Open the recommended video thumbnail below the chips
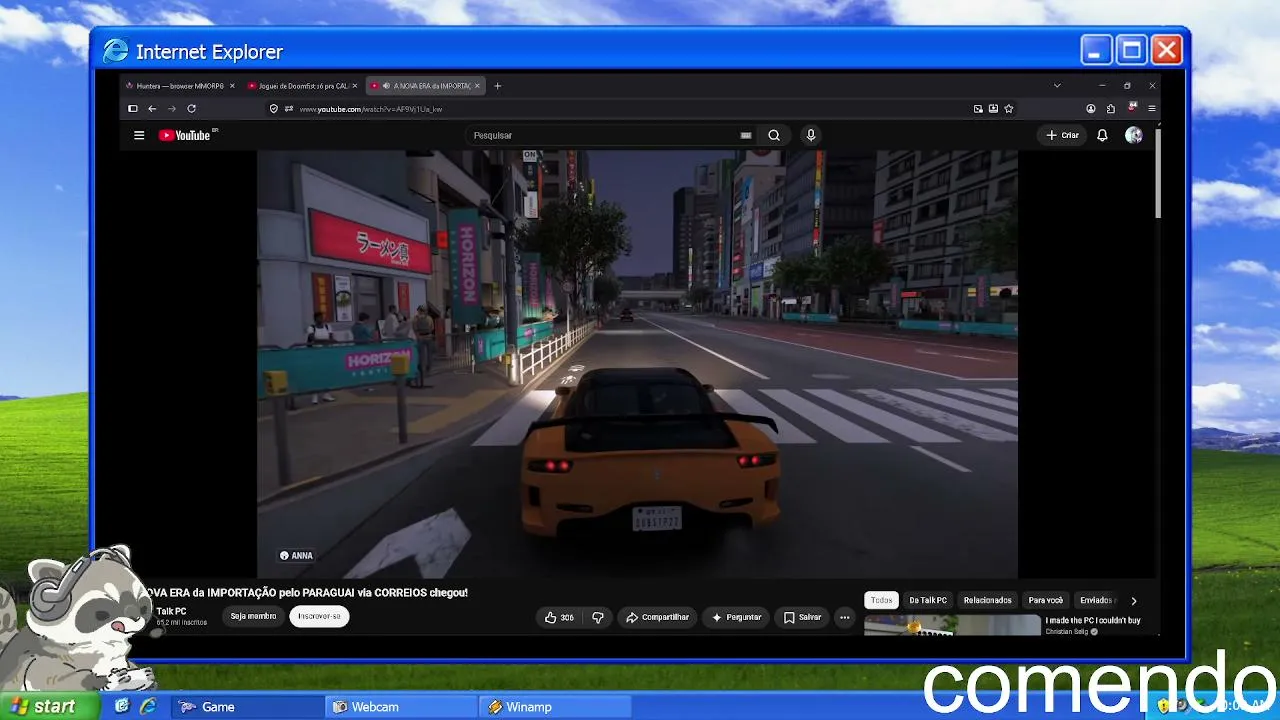The width and height of the screenshot is (1280, 720). pyautogui.click(x=952, y=626)
